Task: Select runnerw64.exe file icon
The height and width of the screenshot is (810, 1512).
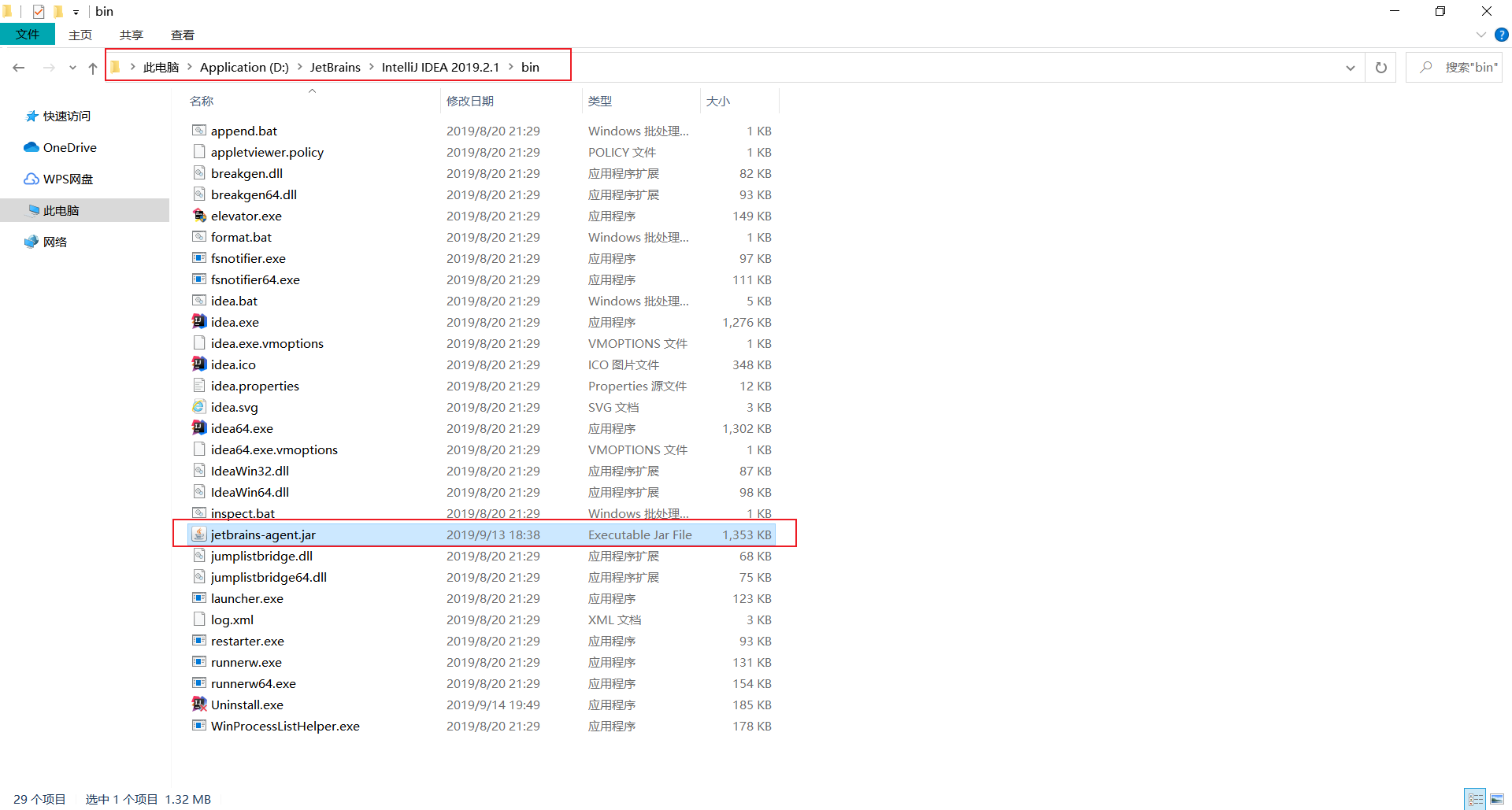Action: pos(199,682)
